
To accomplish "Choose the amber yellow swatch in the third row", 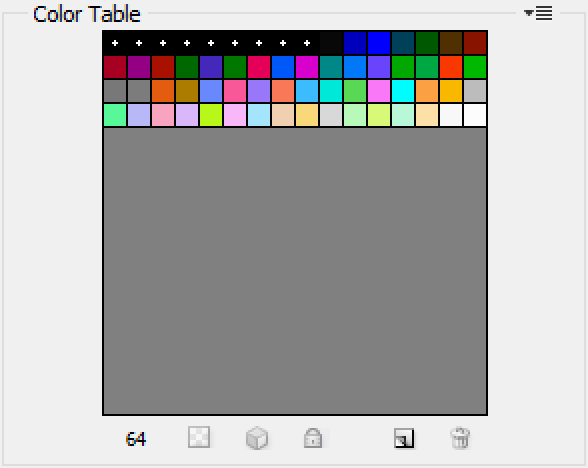I will point(451,91).
